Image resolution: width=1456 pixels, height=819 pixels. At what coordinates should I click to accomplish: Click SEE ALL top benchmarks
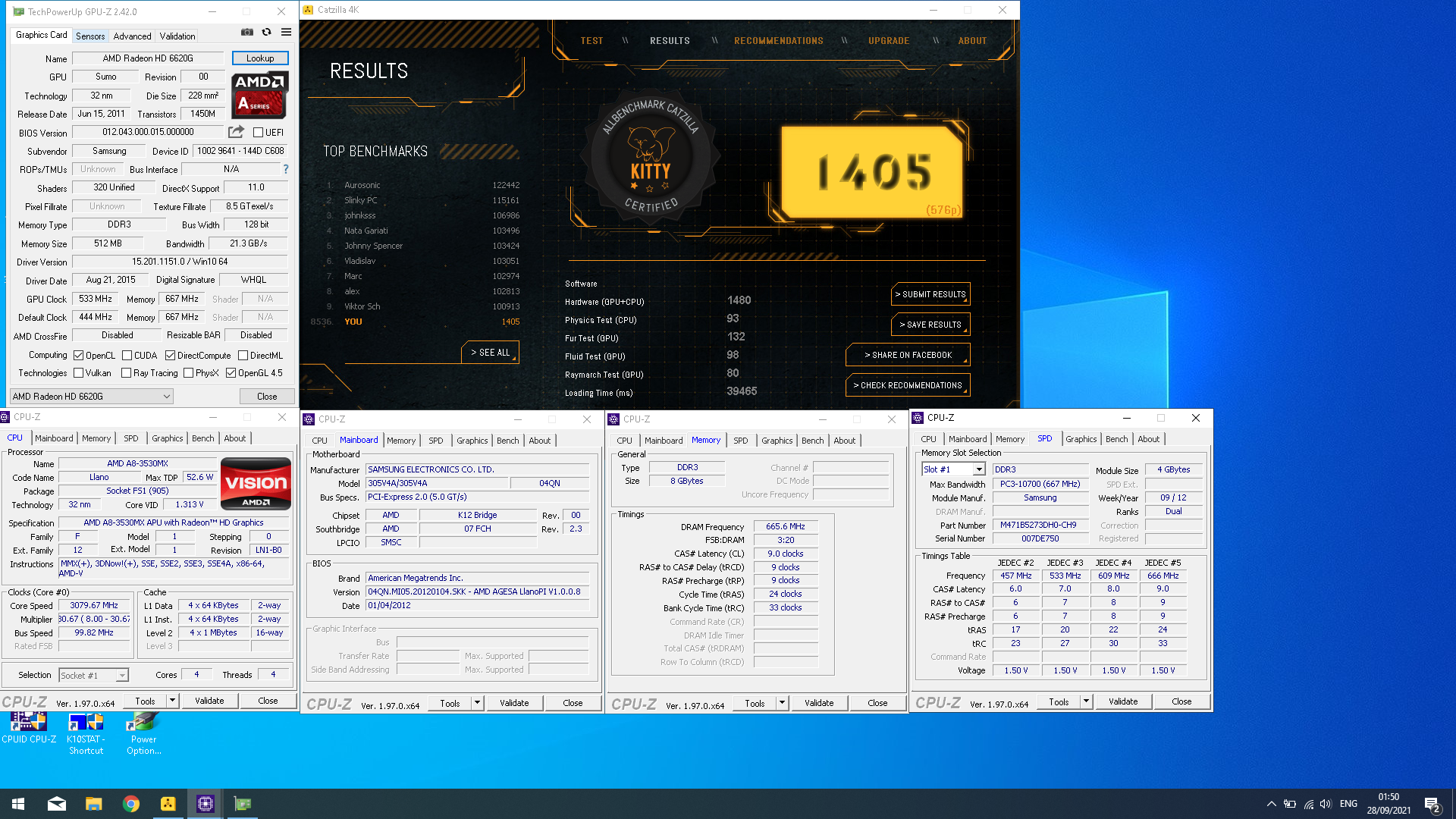(x=491, y=353)
